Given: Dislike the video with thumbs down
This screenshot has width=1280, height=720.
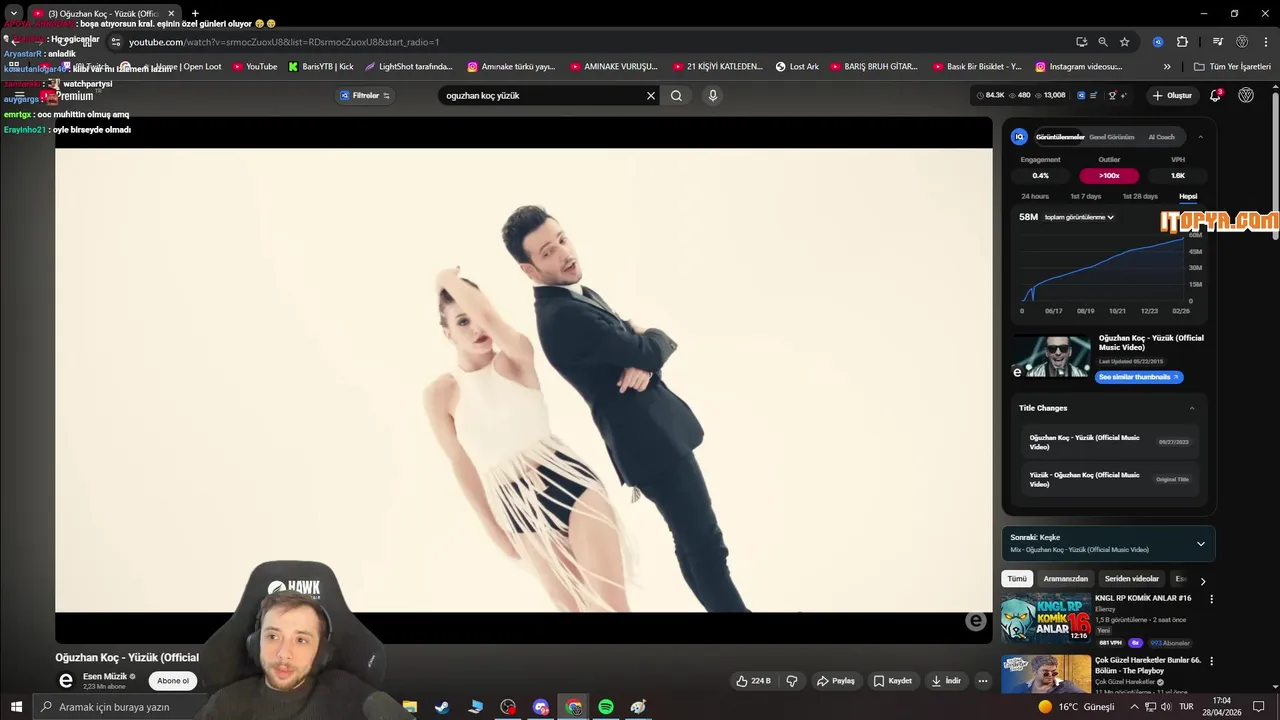Looking at the screenshot, I should point(792,681).
